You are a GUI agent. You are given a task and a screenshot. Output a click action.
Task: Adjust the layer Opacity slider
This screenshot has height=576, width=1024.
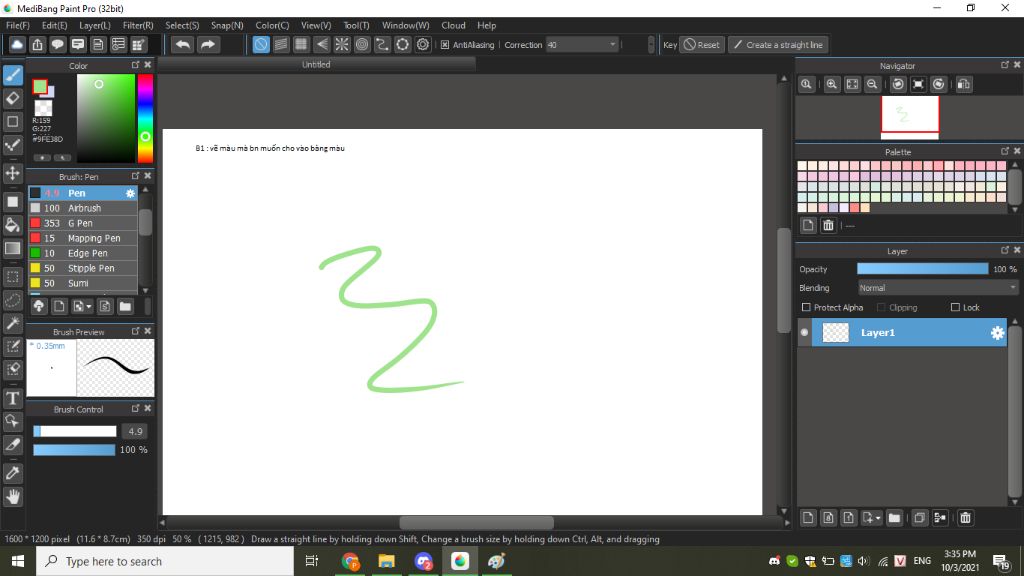click(x=922, y=269)
